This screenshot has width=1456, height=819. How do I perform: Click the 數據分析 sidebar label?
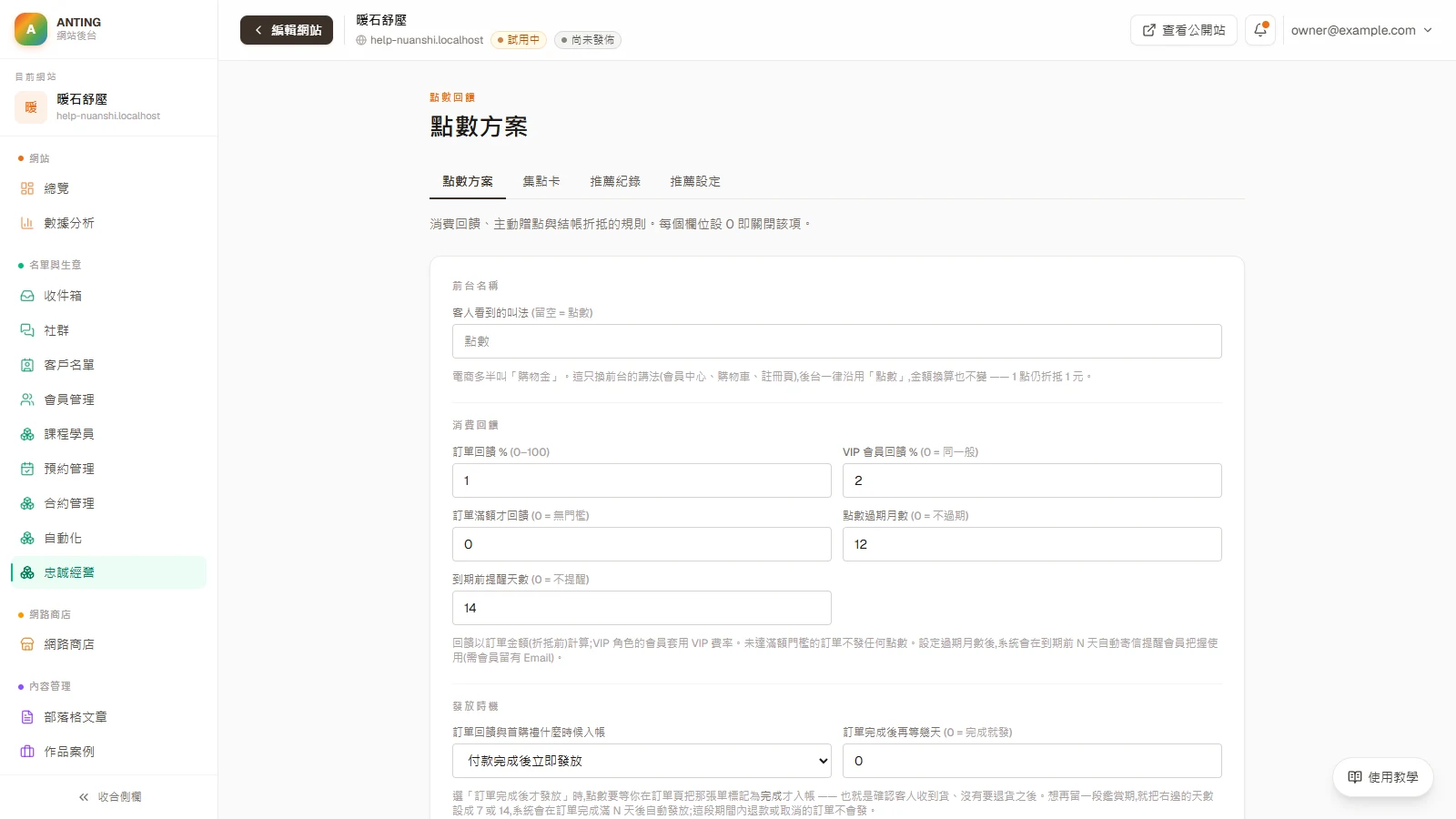[x=69, y=223]
